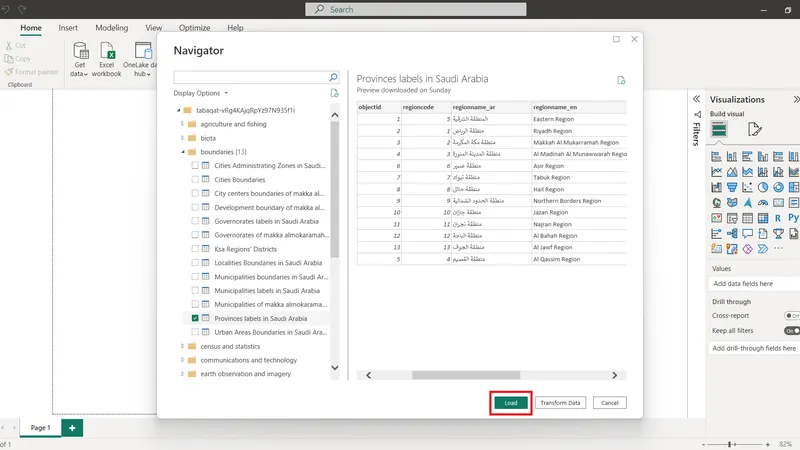The height and width of the screenshot is (450, 800).
Task: Select the Build visual icon
Action: 719,129
